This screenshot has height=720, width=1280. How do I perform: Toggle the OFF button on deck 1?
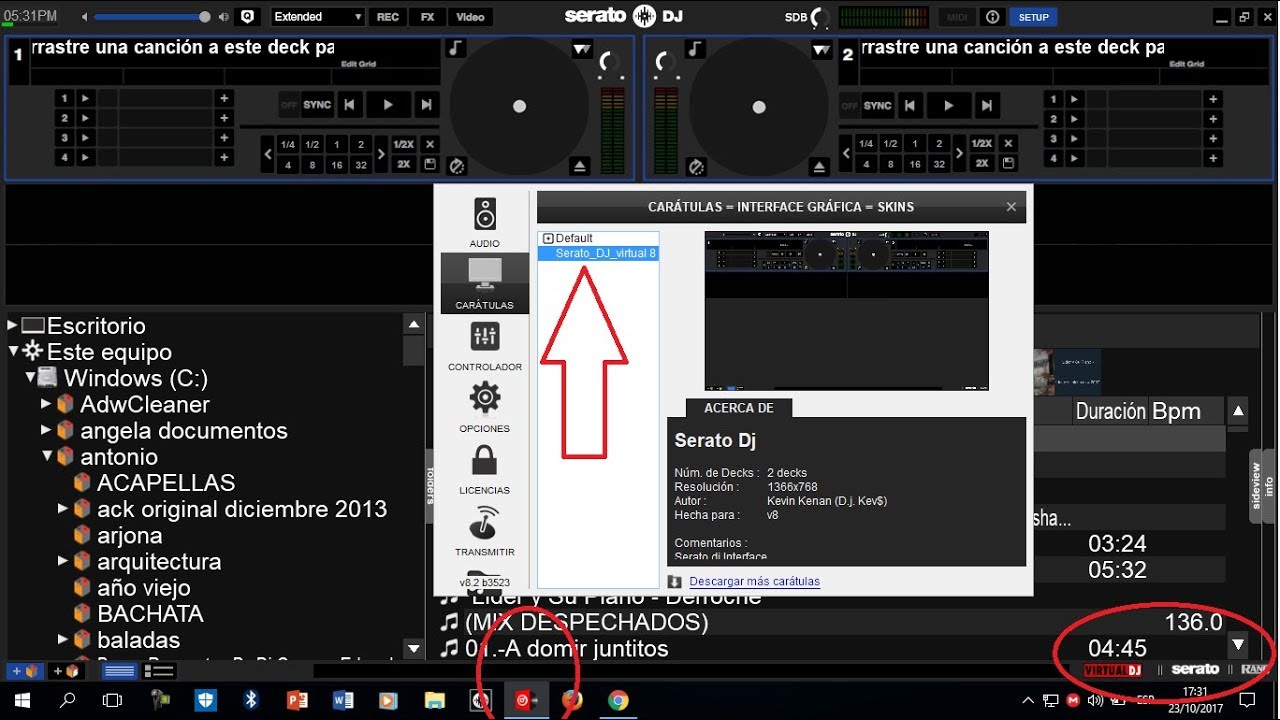(x=289, y=105)
